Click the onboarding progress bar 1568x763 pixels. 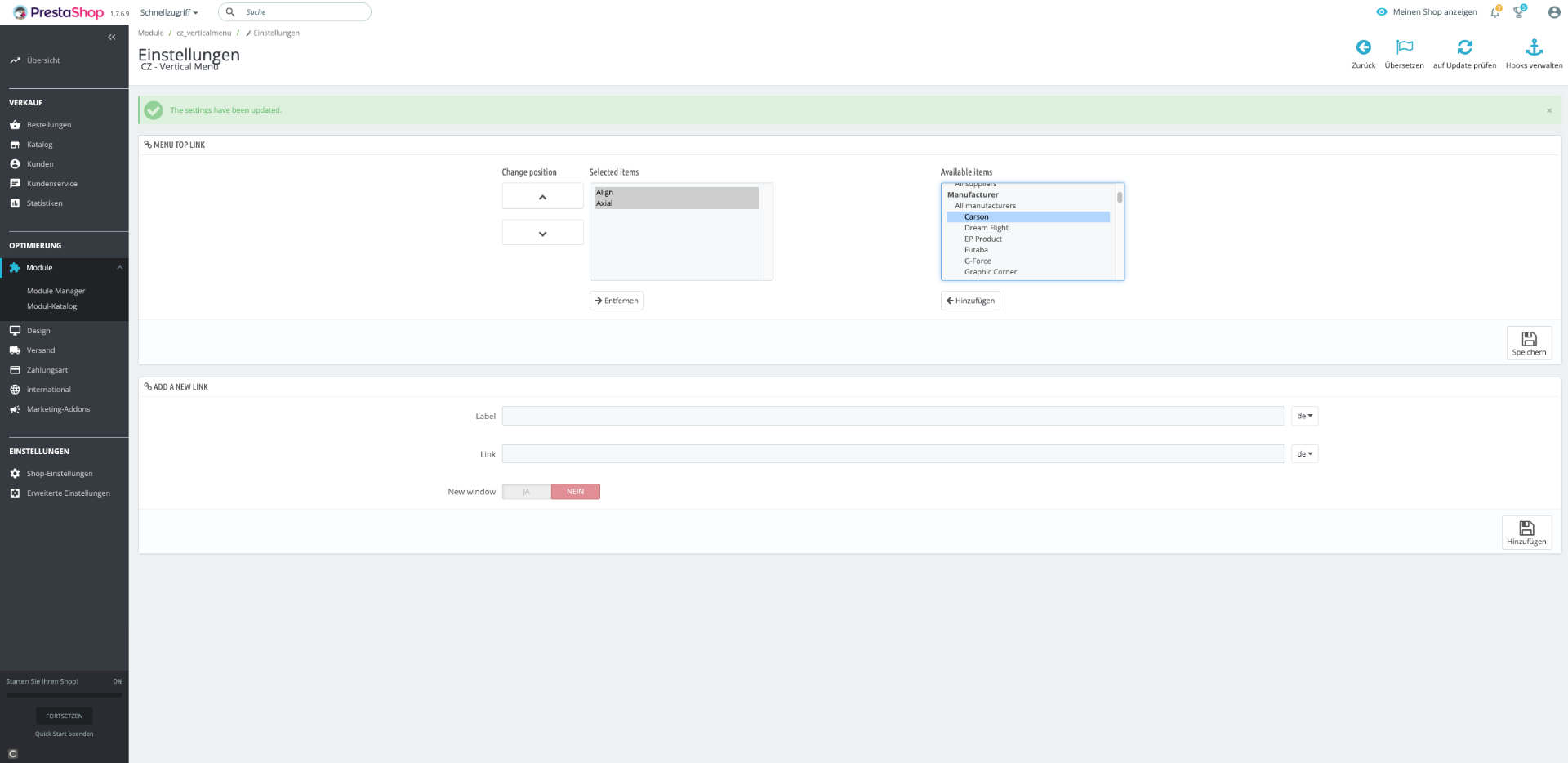64,695
